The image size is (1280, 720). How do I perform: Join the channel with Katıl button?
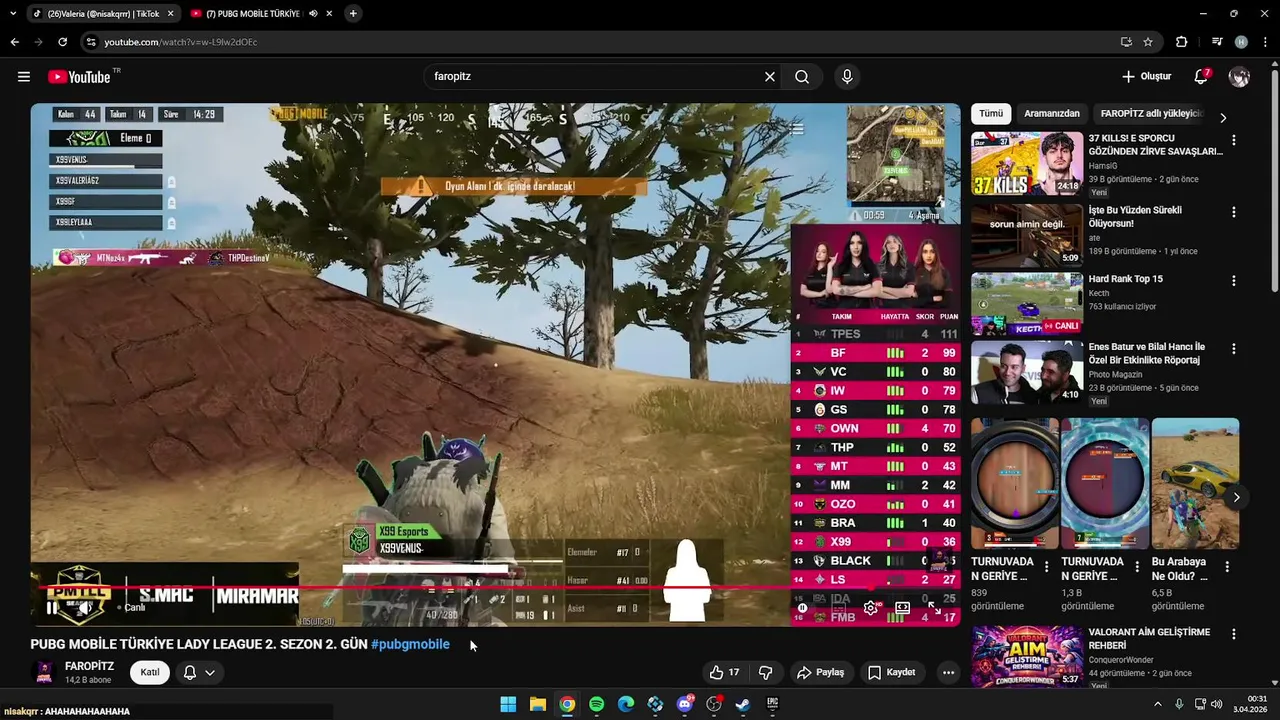pyautogui.click(x=149, y=672)
